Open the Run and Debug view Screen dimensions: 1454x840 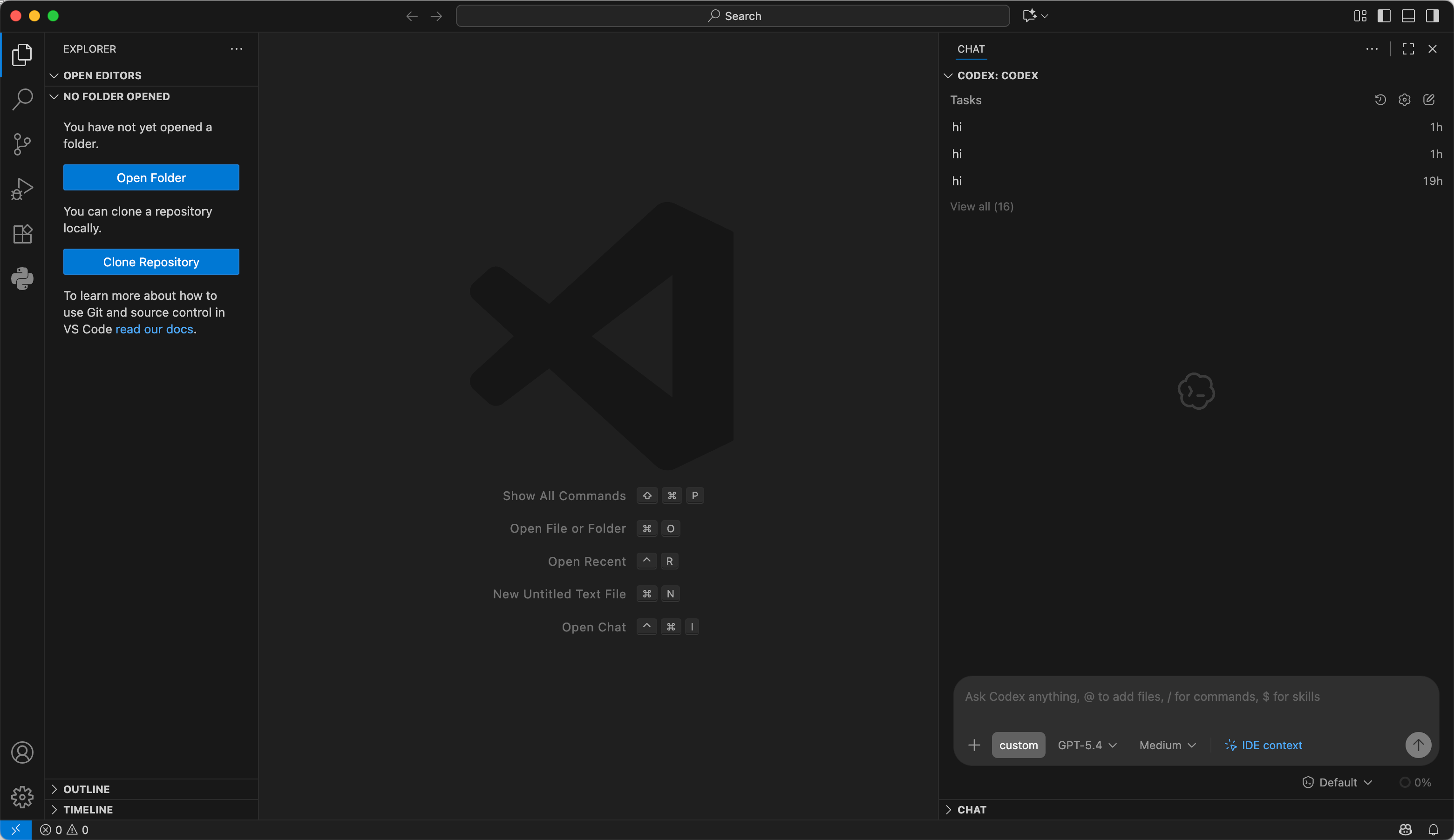[22, 188]
